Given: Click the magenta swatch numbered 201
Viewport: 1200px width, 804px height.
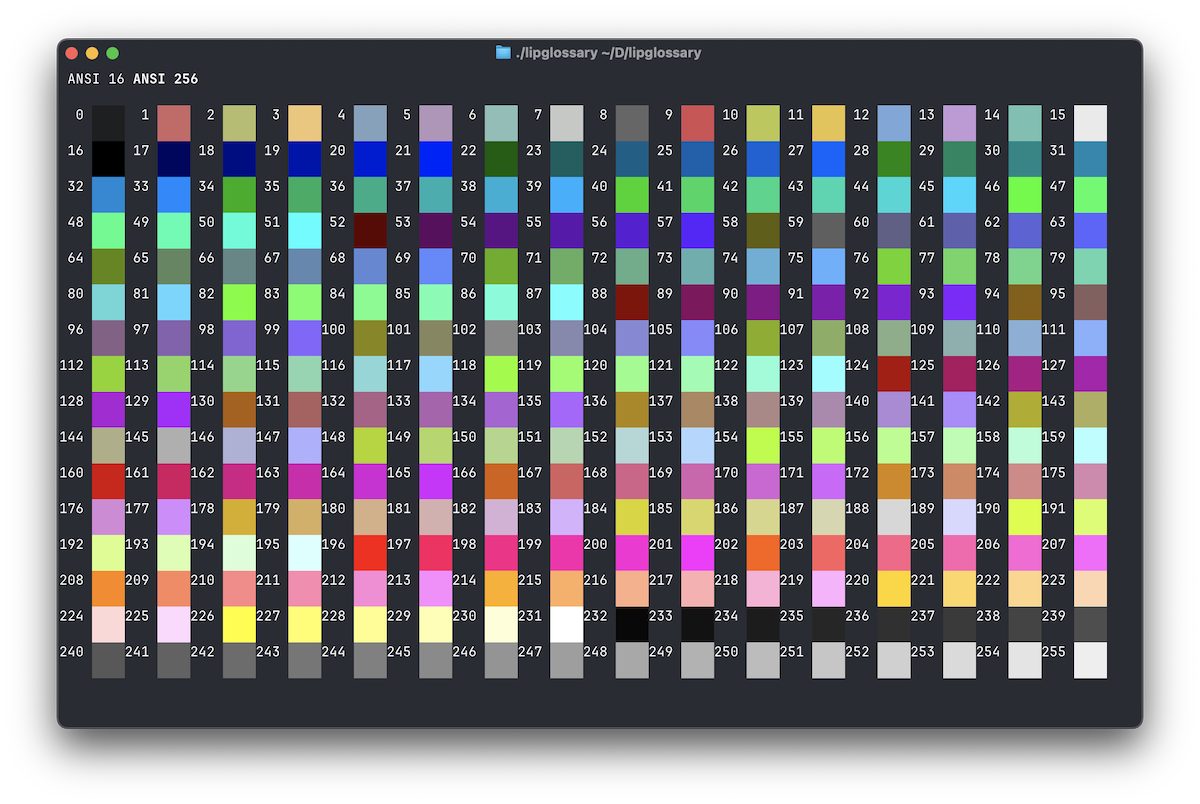Looking at the screenshot, I should coord(697,552).
